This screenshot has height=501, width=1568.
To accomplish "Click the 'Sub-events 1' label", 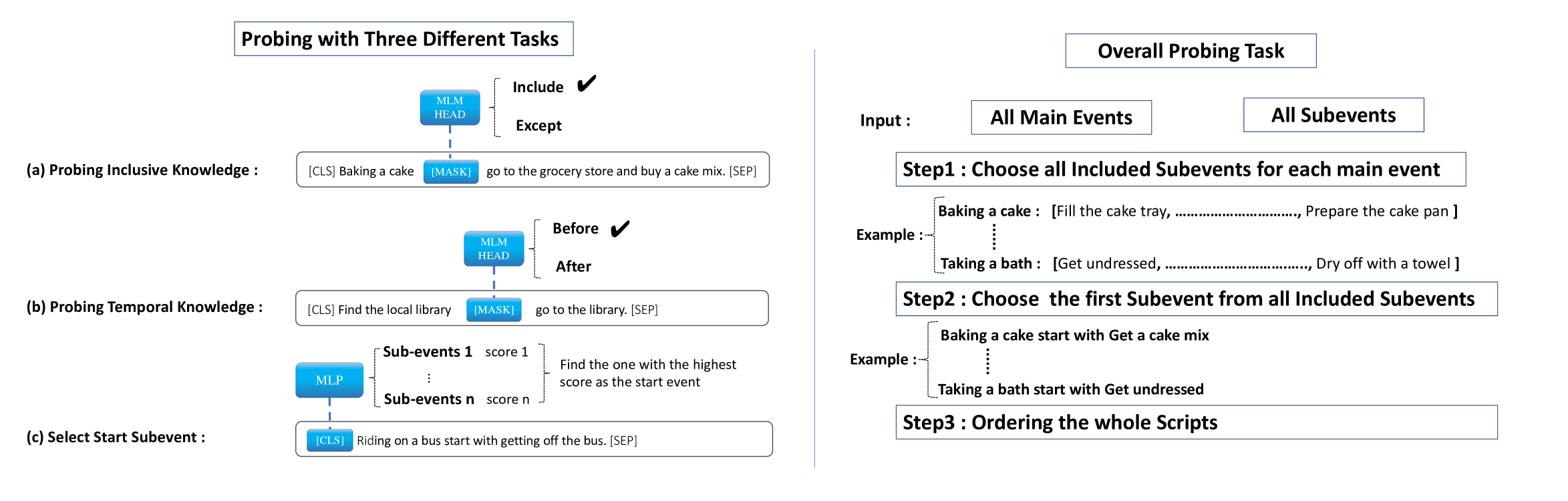I will (428, 352).
